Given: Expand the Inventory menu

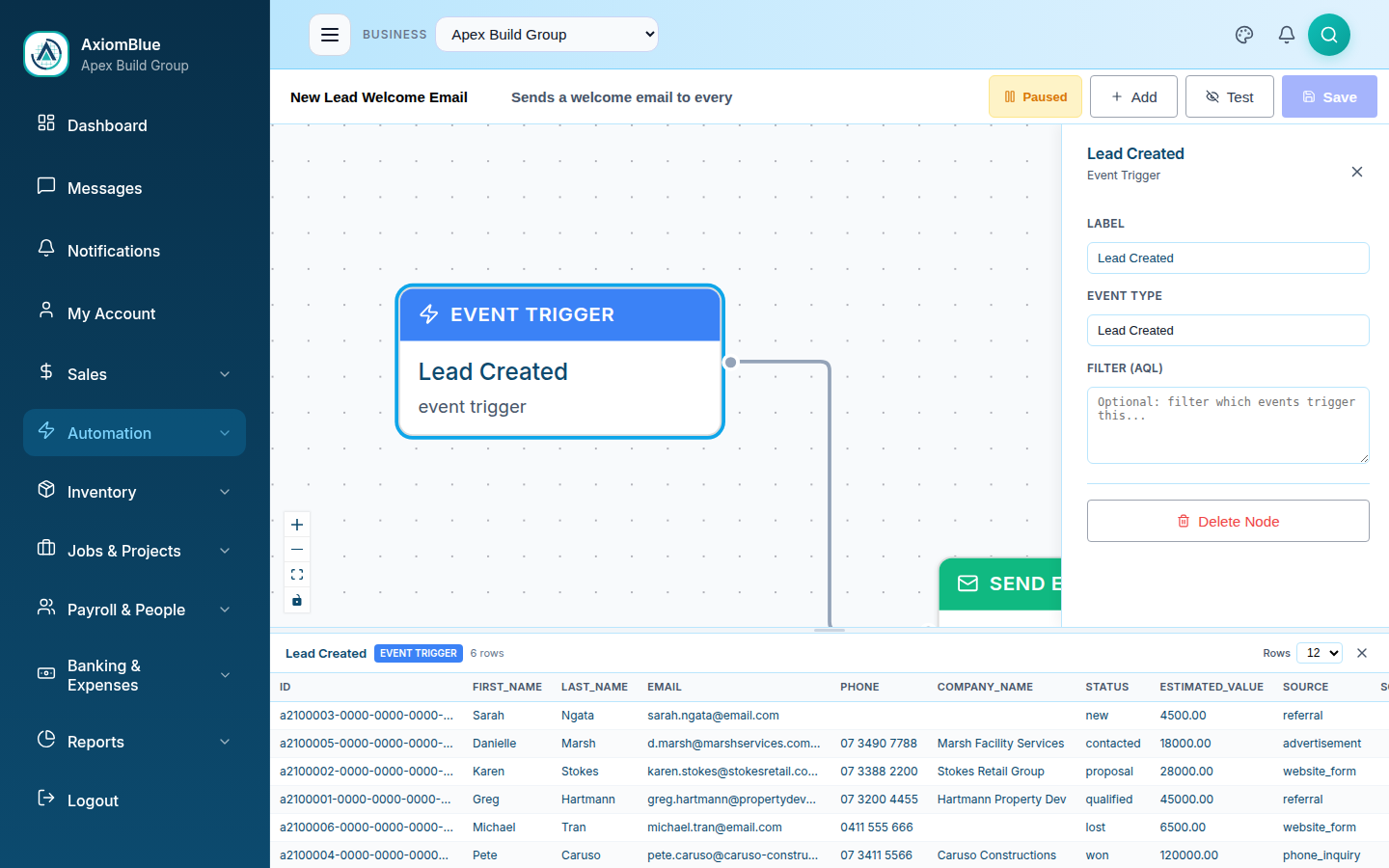Looking at the screenshot, I should 134,492.
